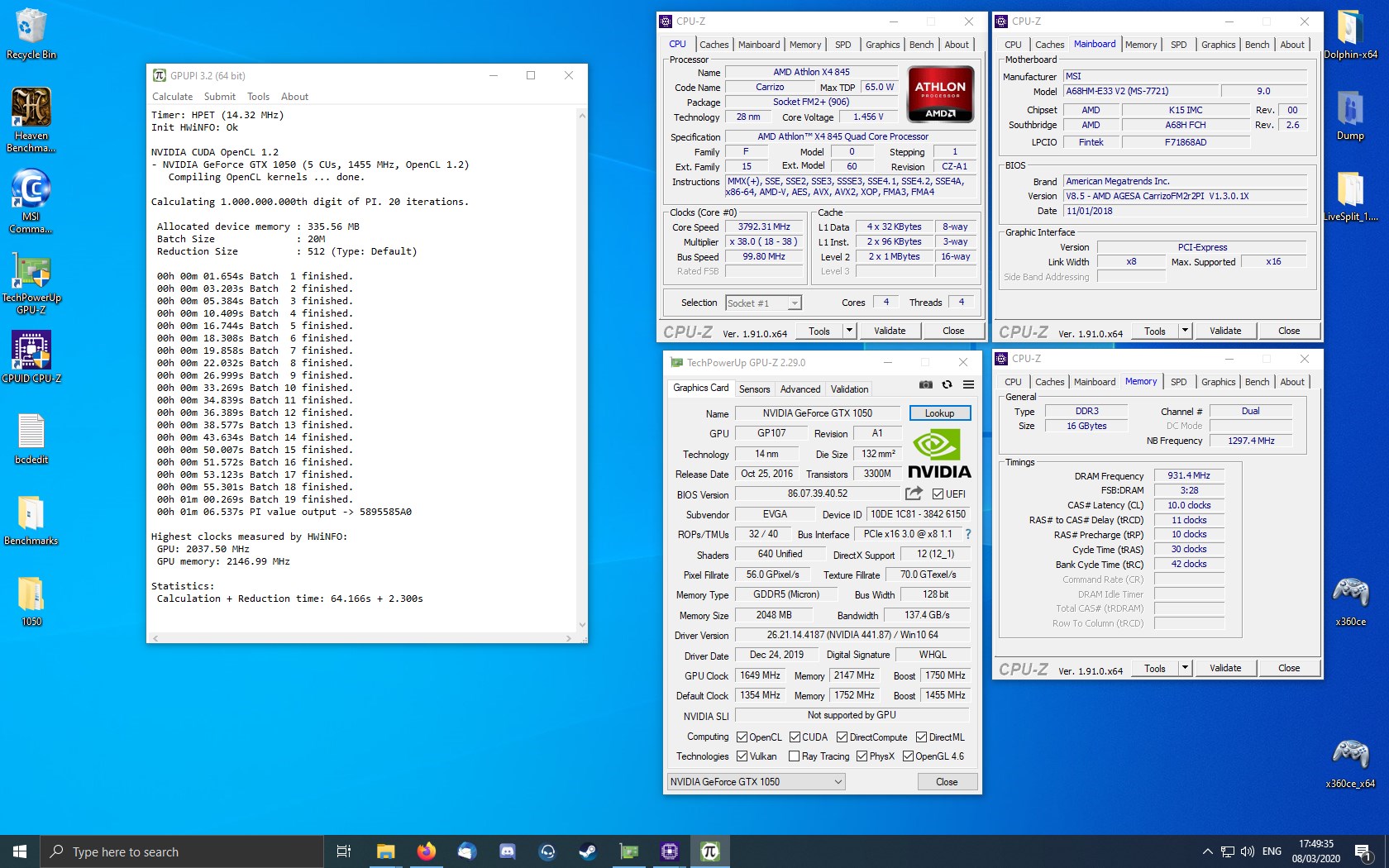
Task: Toggle the PhysX checkbox
Action: point(862,756)
